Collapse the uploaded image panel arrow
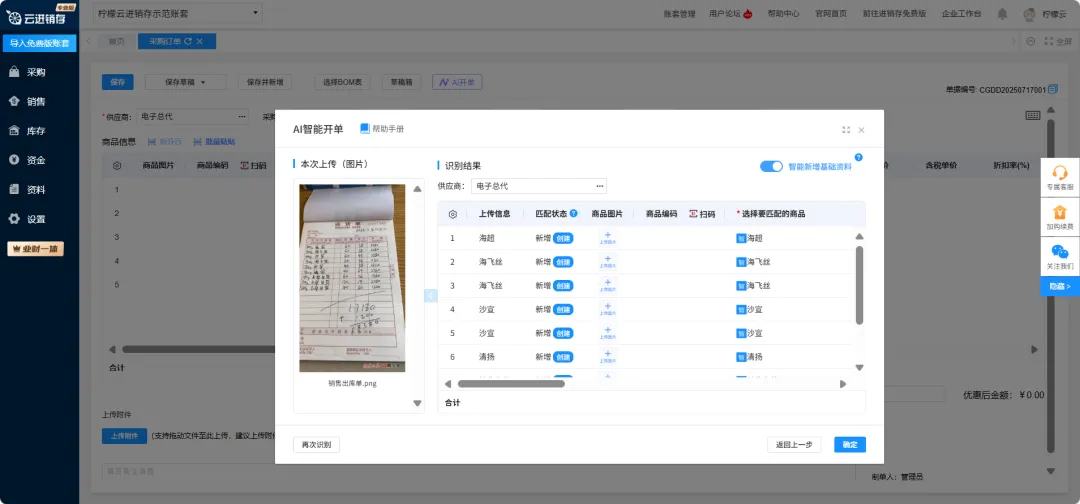The height and width of the screenshot is (504, 1080). [430, 295]
